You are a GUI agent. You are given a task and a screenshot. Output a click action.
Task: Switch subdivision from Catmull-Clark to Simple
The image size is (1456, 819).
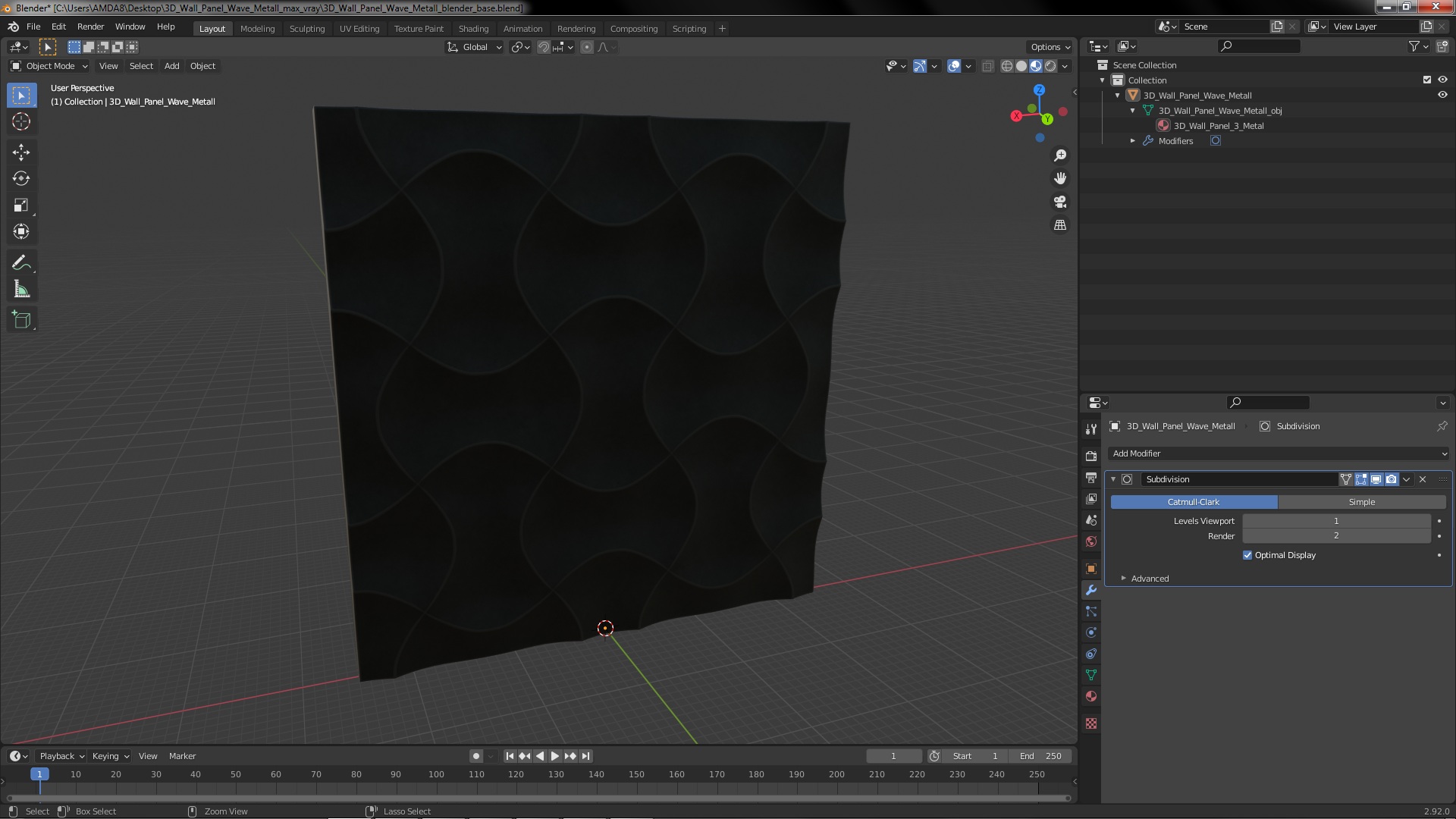tap(1361, 501)
